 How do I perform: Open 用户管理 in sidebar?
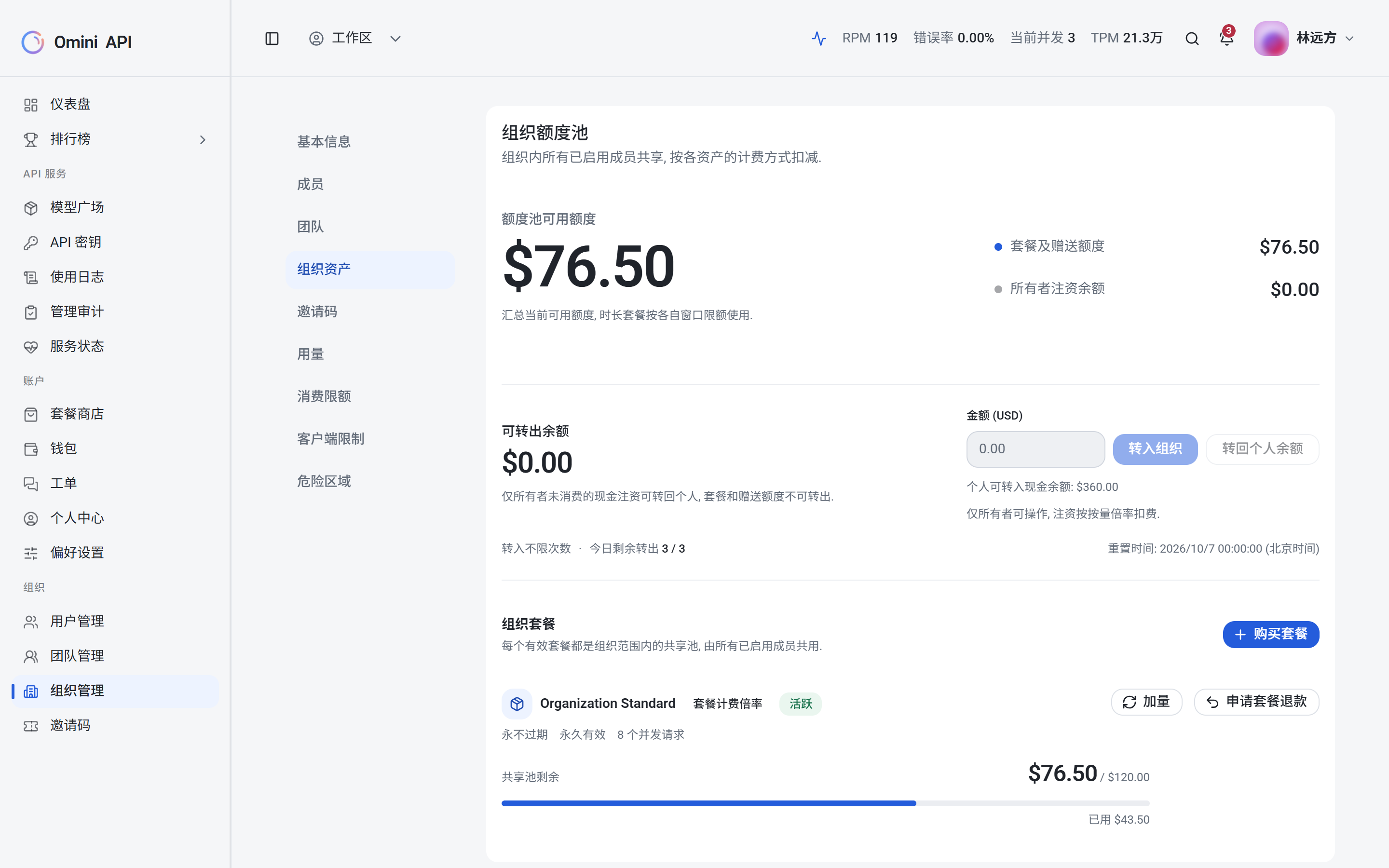click(115, 621)
